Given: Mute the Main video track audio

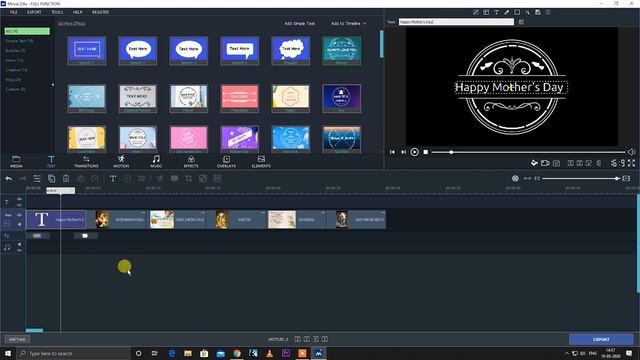Looking at the screenshot, I should coord(19,224).
